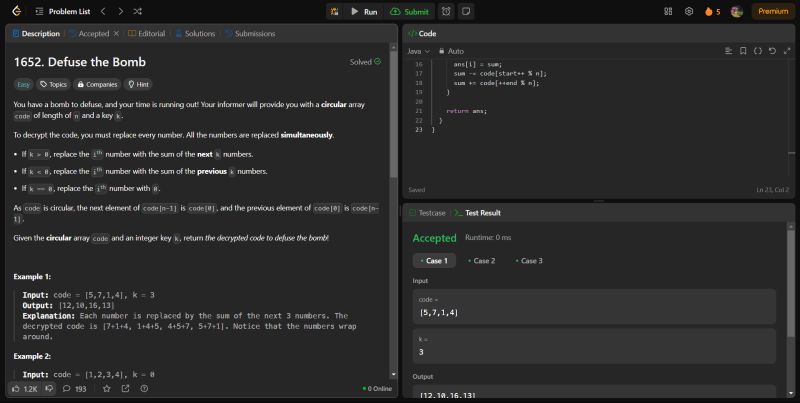
Task: Close the Accepted tab
Action: pos(116,34)
